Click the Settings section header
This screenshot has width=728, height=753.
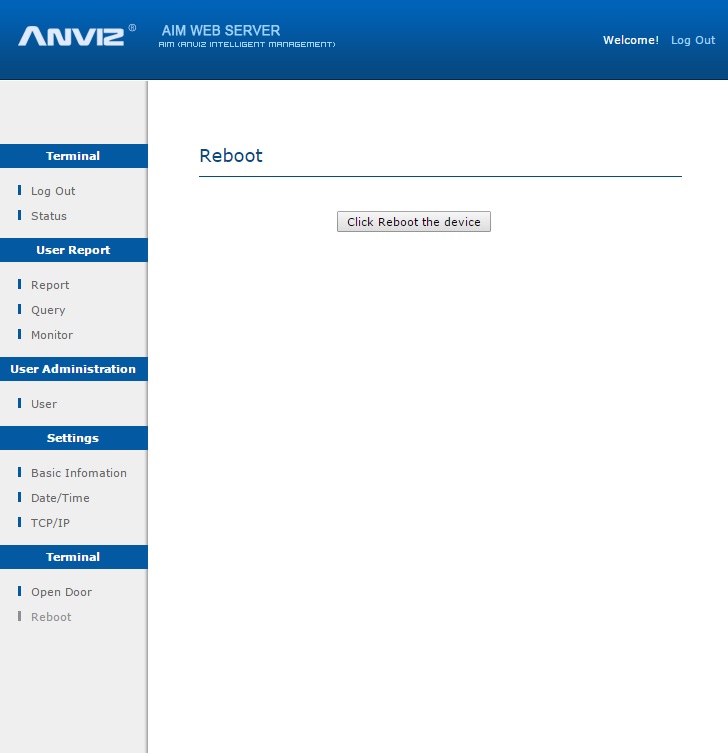73,438
